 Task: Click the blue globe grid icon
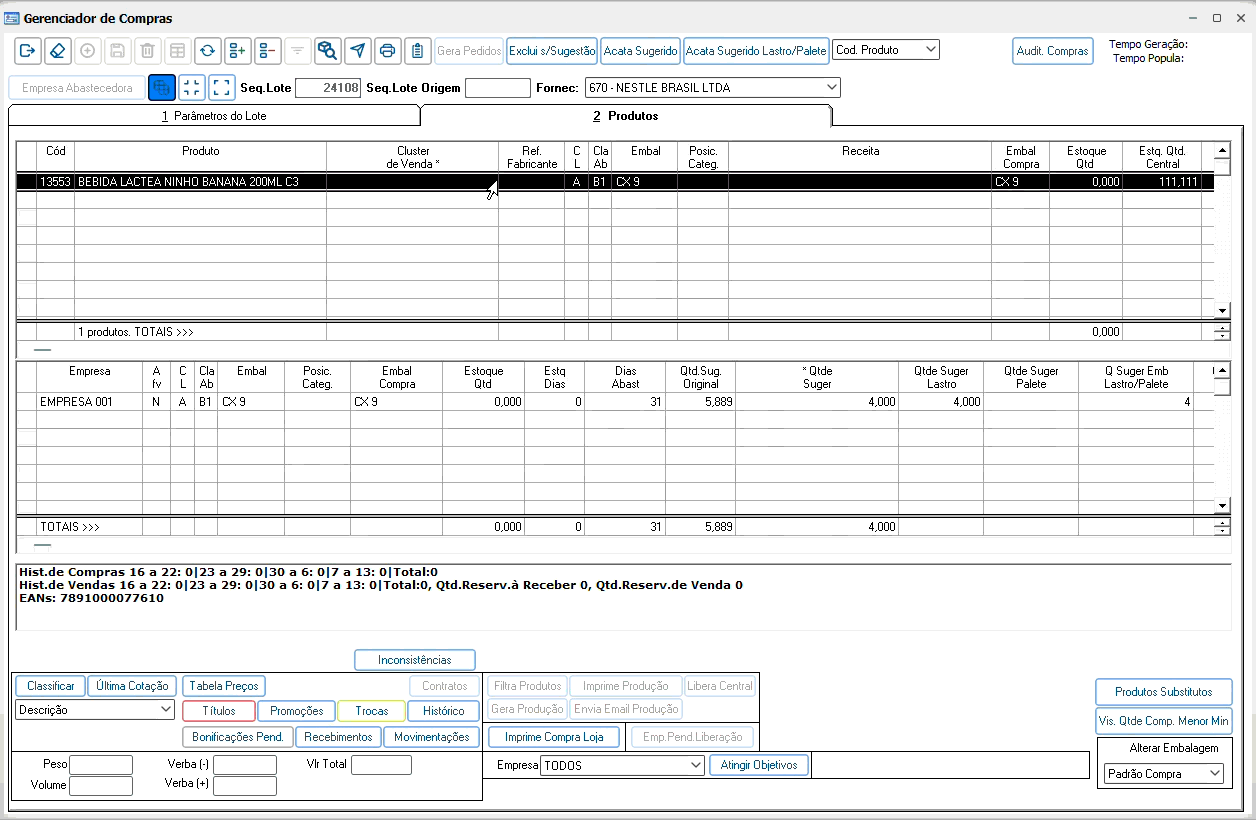[x=162, y=88]
